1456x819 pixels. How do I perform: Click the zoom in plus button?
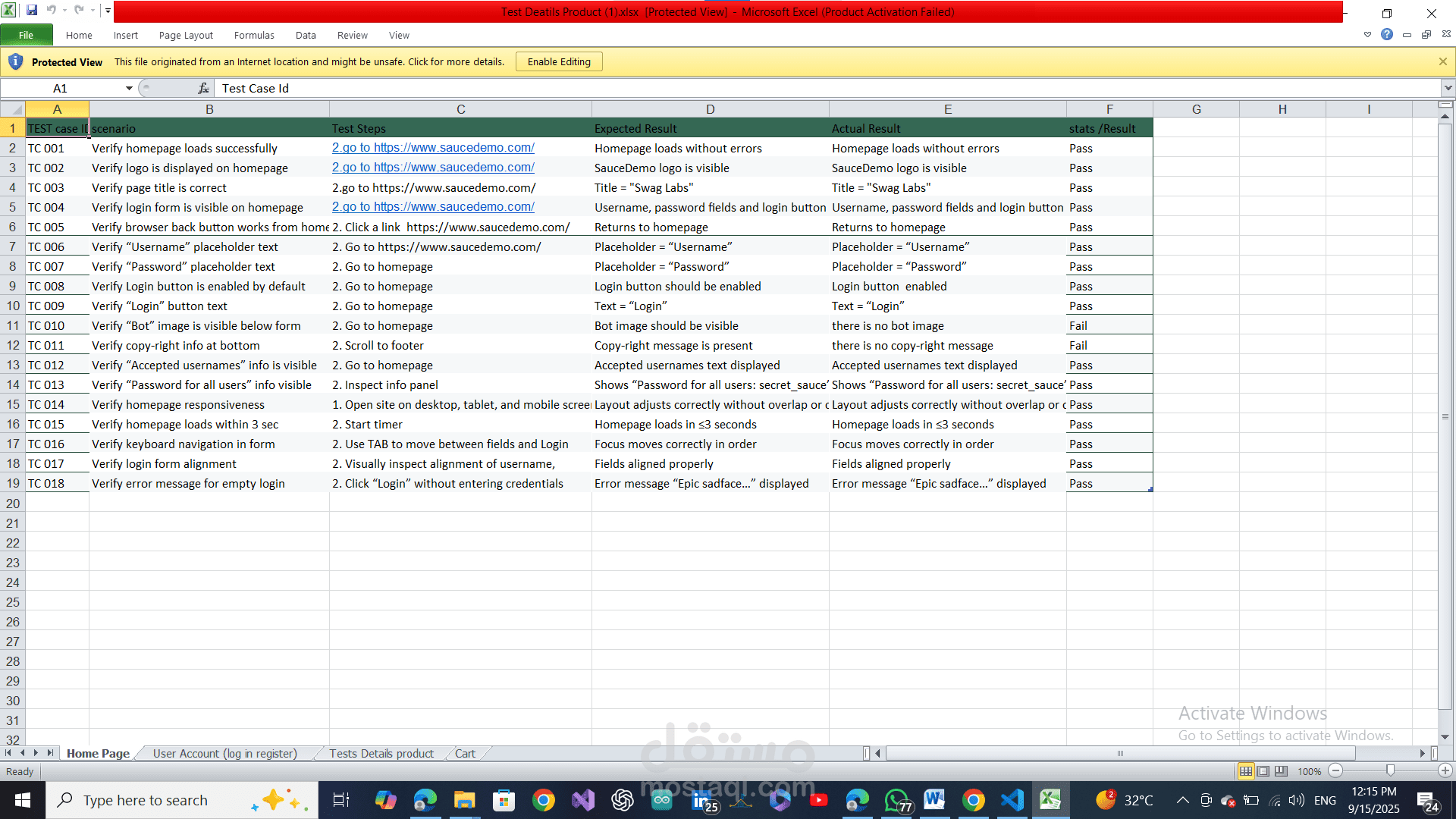point(1445,771)
